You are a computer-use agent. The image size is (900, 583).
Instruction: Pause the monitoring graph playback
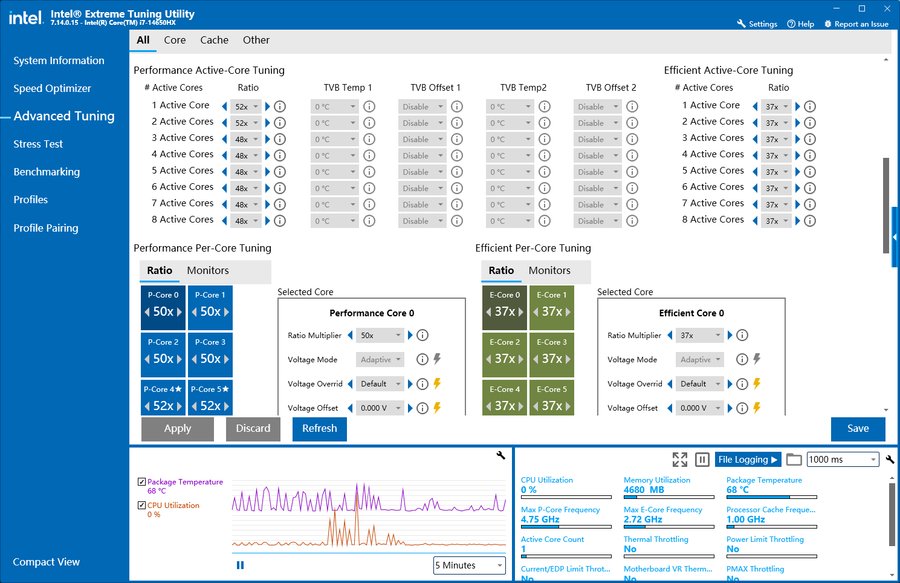point(240,565)
